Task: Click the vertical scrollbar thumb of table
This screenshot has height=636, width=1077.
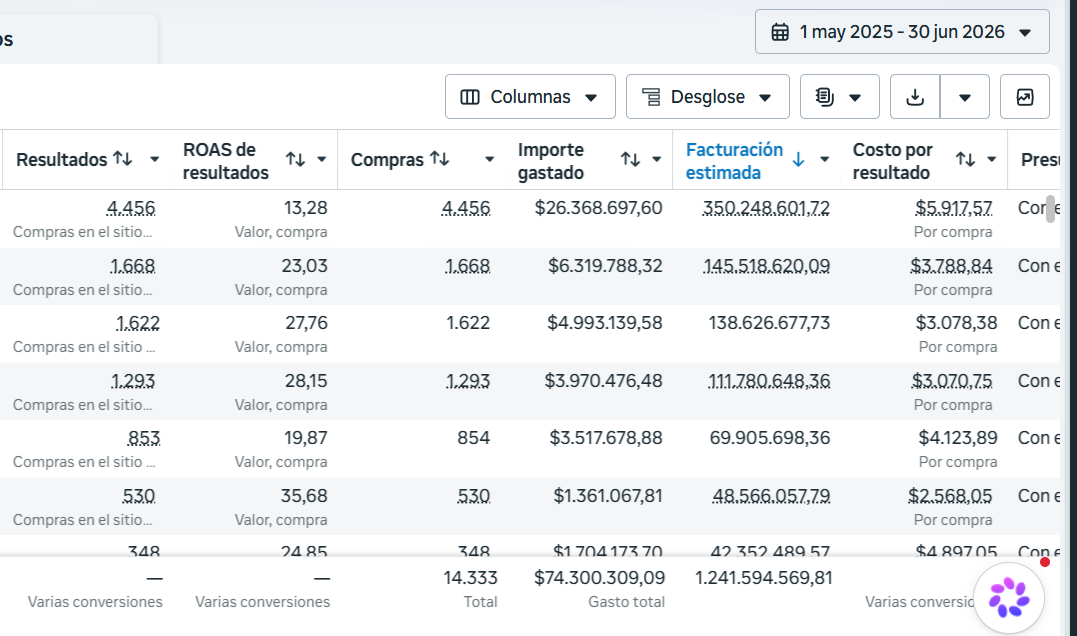Action: click(x=1050, y=209)
